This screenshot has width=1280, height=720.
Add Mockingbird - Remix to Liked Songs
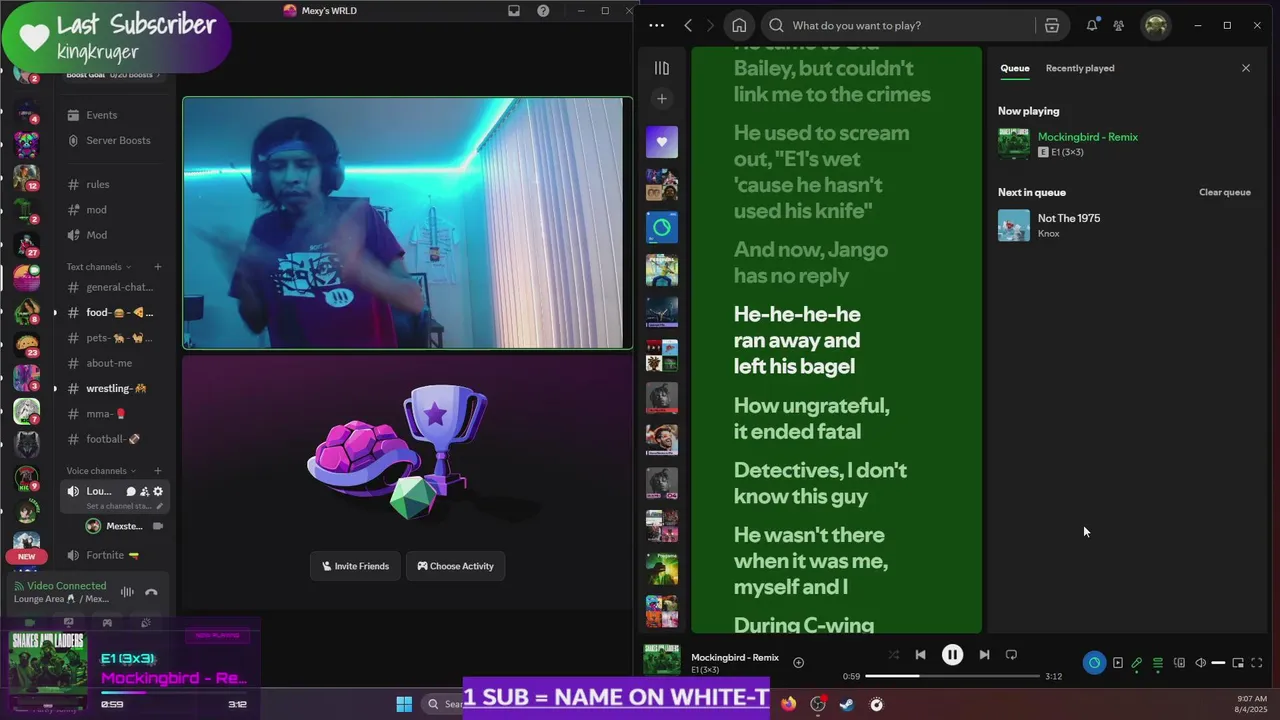(x=798, y=662)
